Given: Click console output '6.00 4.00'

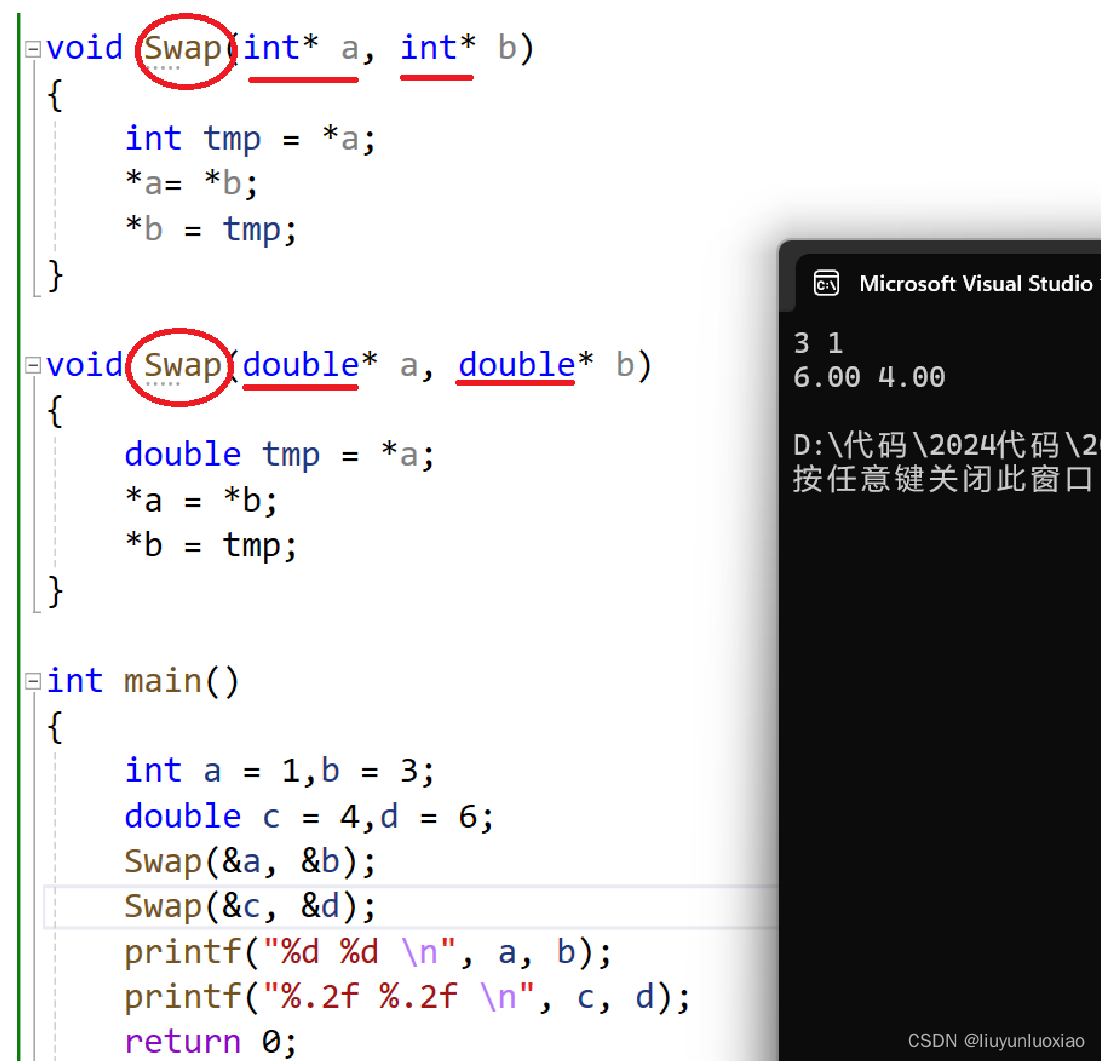Looking at the screenshot, I should [869, 378].
